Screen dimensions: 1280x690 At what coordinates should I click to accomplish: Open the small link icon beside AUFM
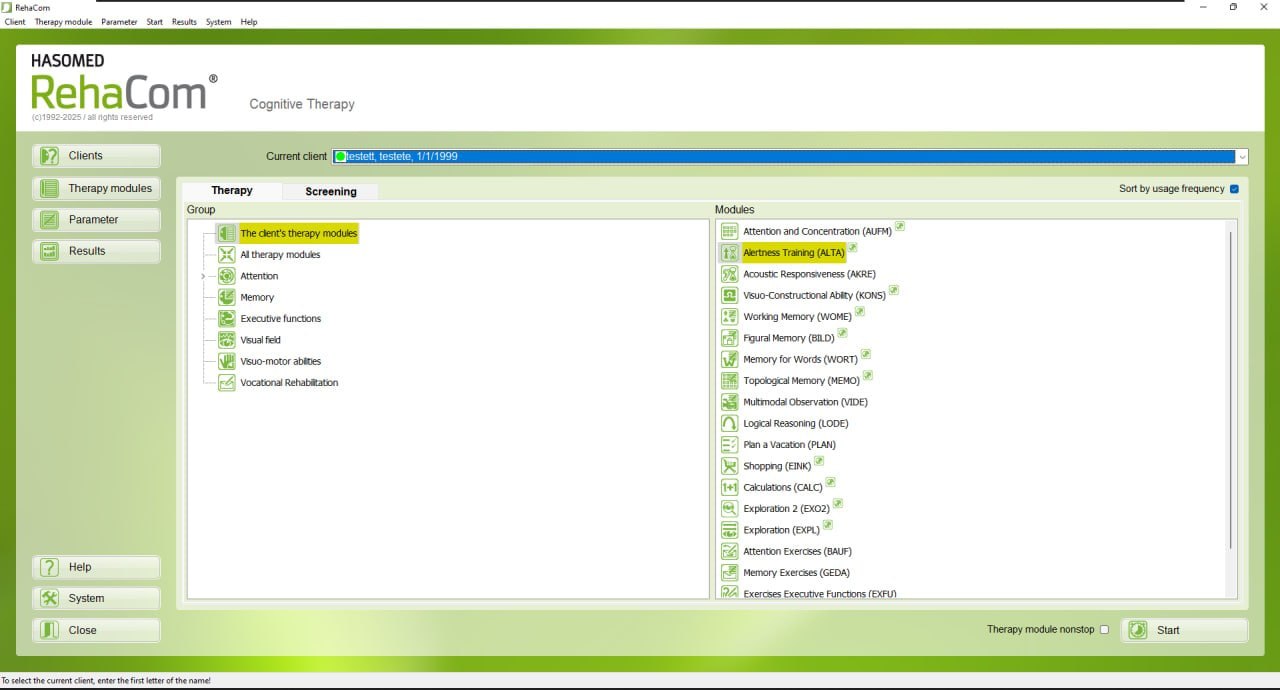[x=899, y=226]
